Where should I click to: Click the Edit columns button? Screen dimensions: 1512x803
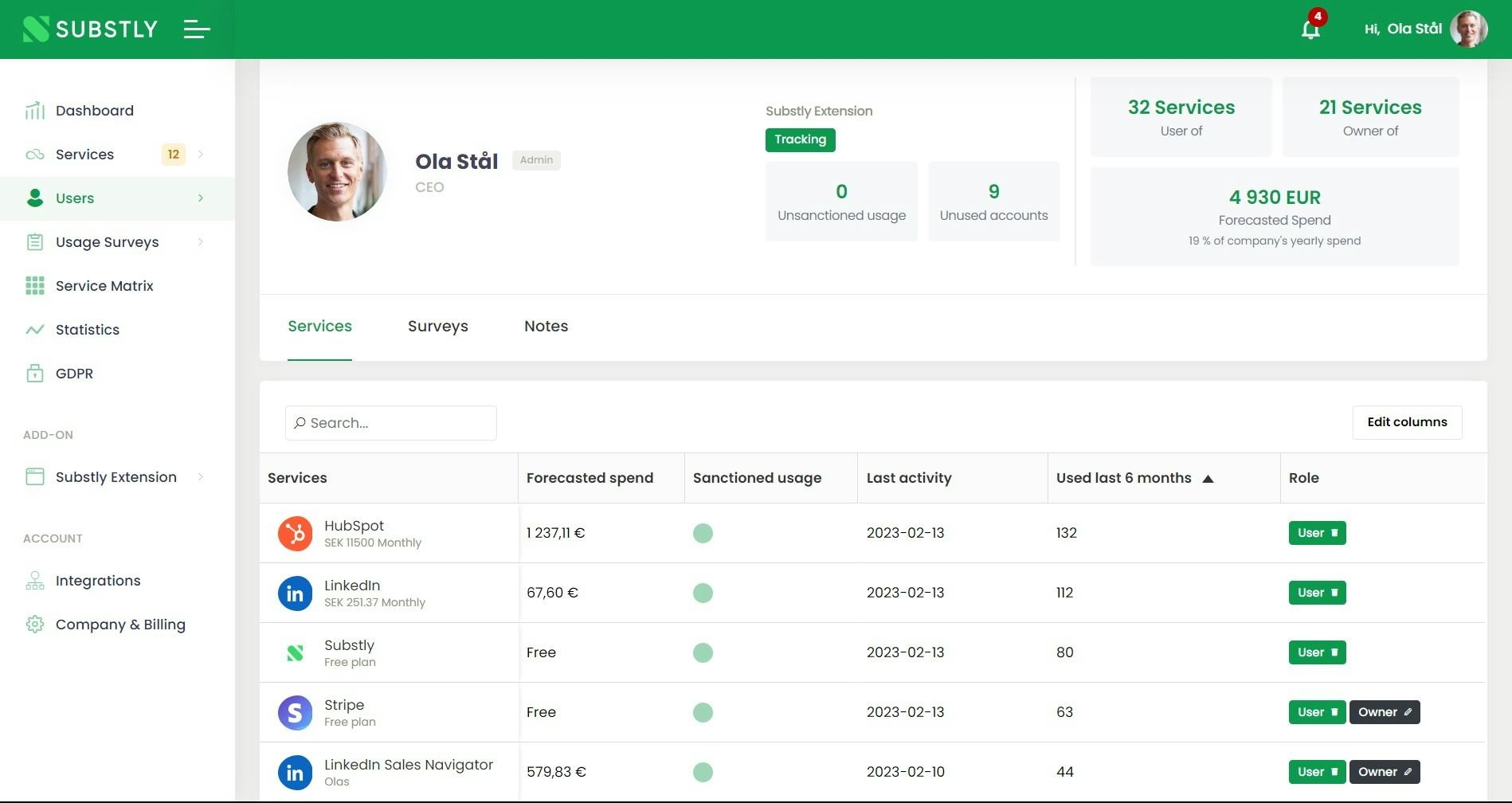click(x=1407, y=422)
